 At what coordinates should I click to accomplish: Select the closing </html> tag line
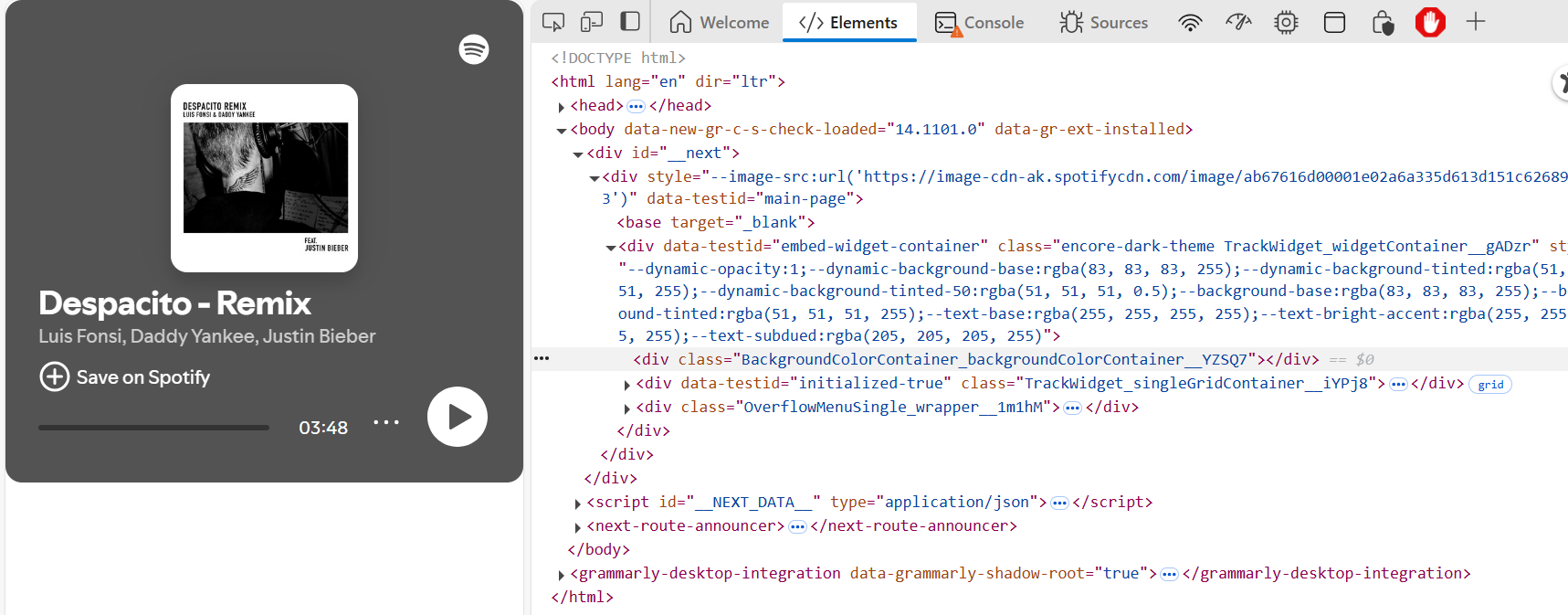point(583,597)
